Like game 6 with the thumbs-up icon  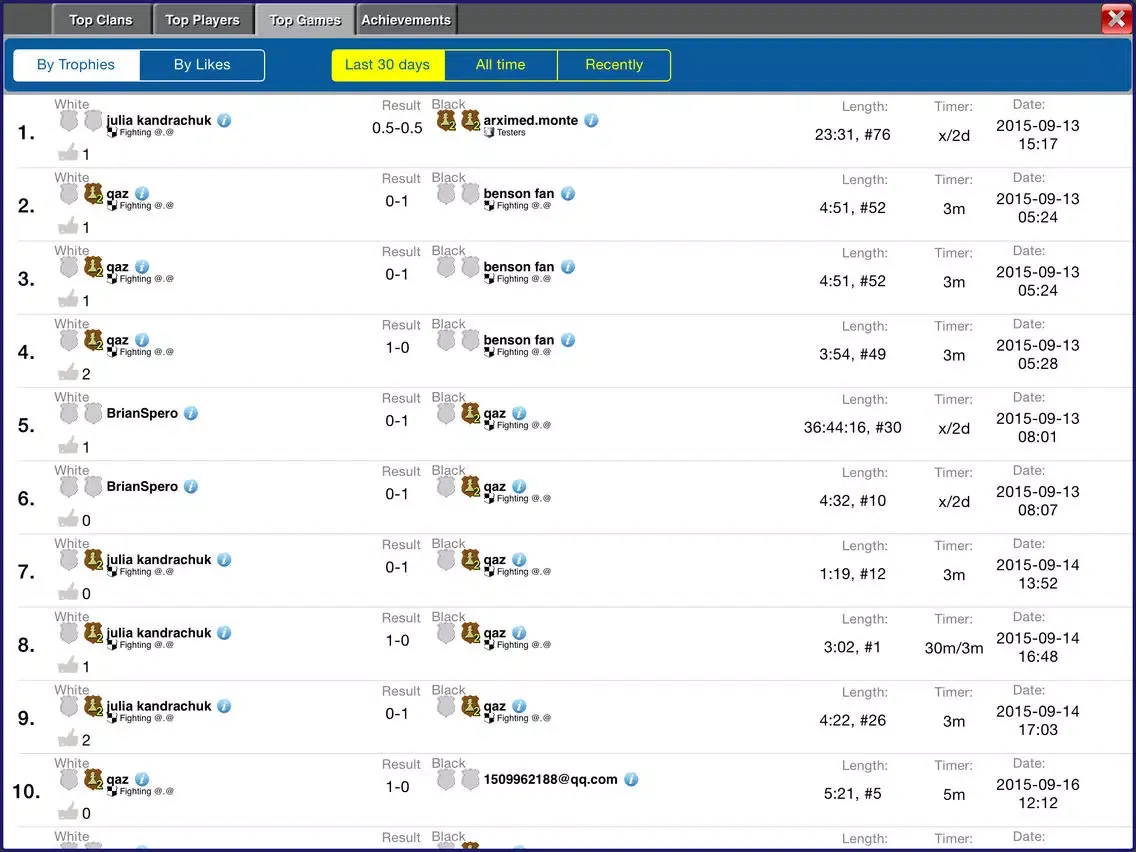68,518
